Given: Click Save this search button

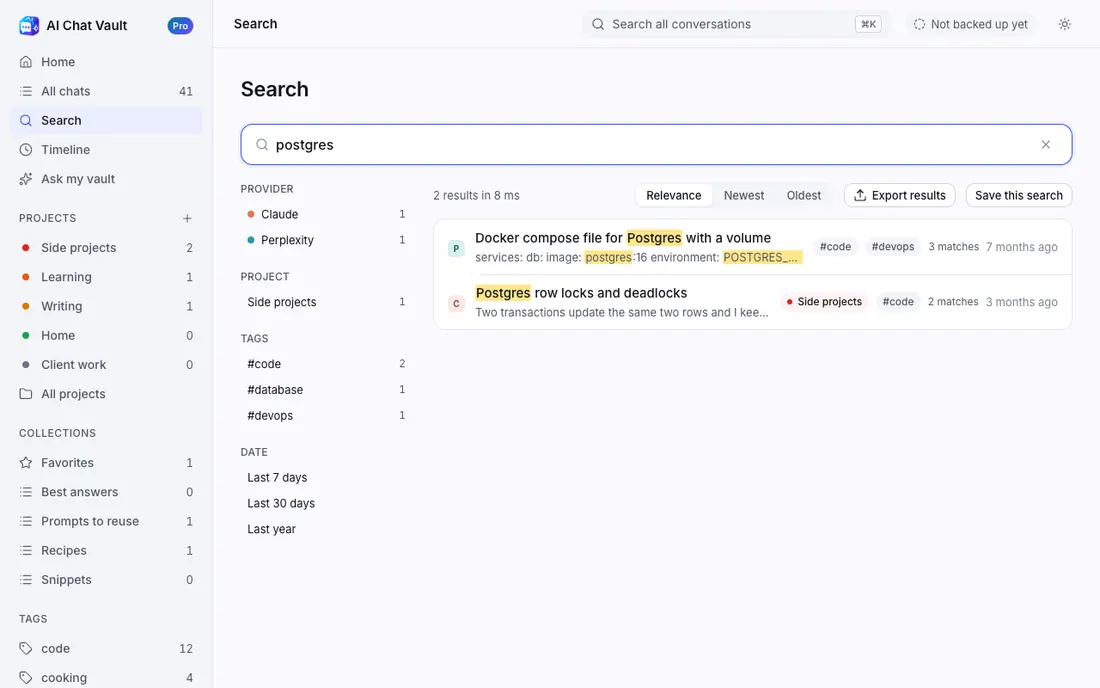Looking at the screenshot, I should coord(1019,195).
